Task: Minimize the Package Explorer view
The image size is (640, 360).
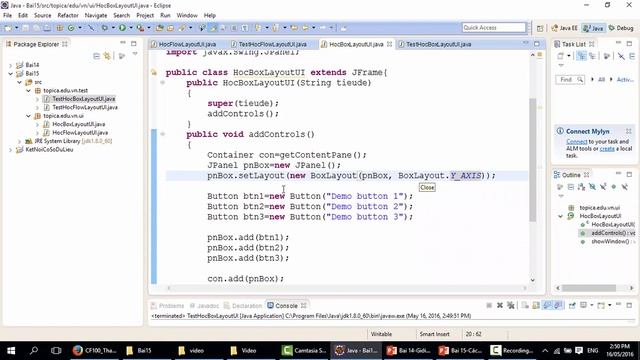Action: (x=123, y=43)
